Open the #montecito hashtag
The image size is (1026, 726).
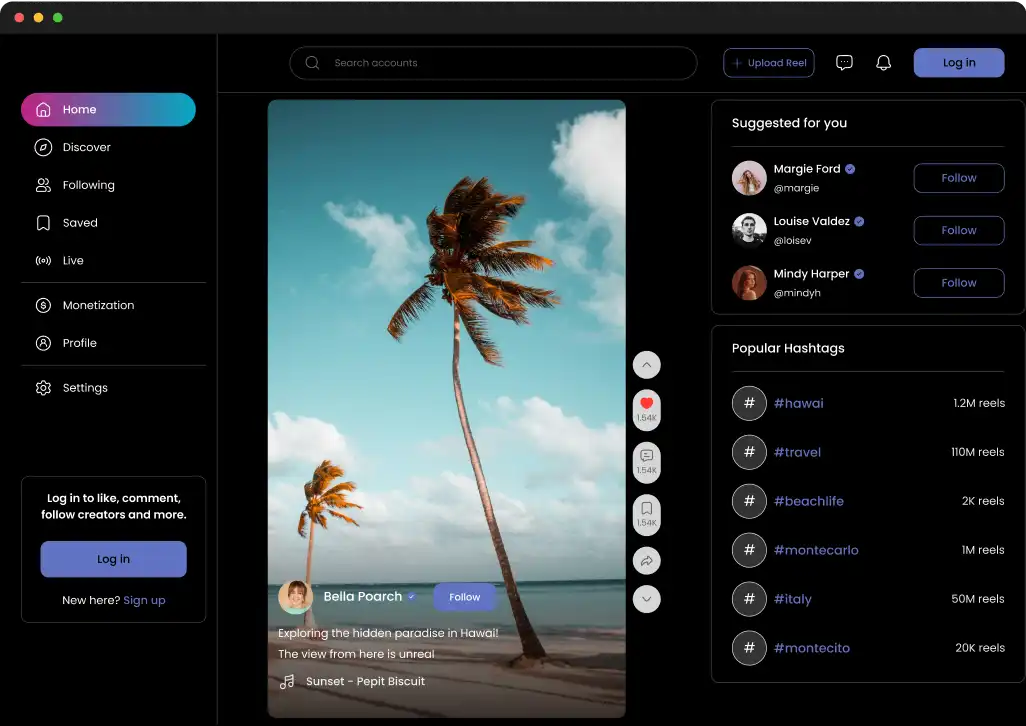[811, 649]
